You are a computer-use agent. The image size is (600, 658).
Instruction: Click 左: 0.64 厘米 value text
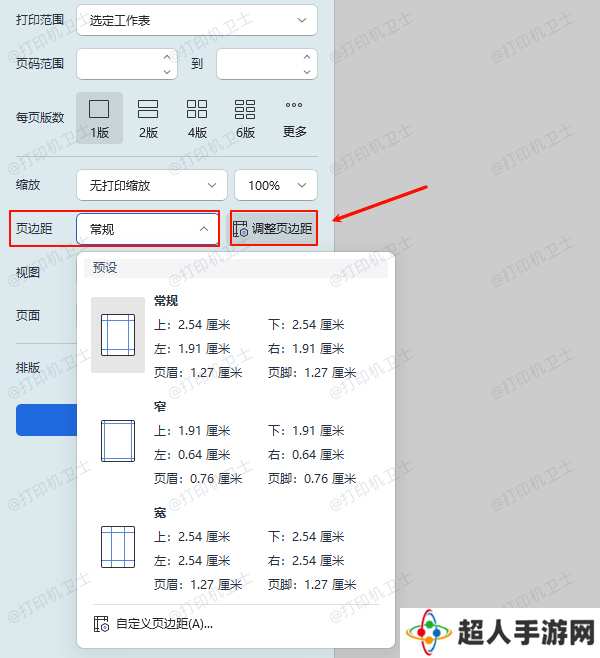pos(192,454)
